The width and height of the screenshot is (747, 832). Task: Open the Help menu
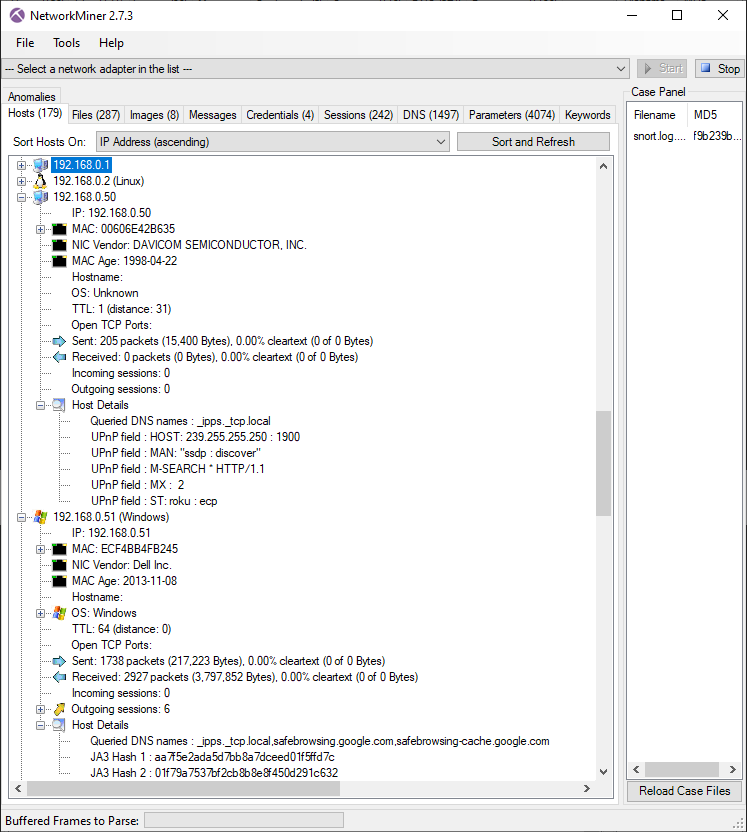[111, 43]
